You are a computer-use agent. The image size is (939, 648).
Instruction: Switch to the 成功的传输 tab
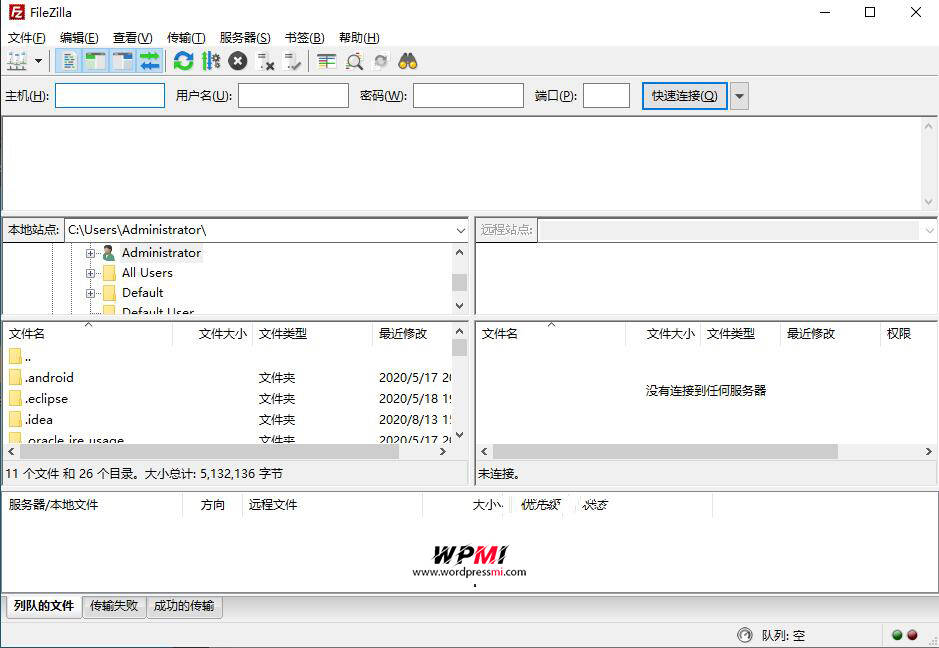184,606
